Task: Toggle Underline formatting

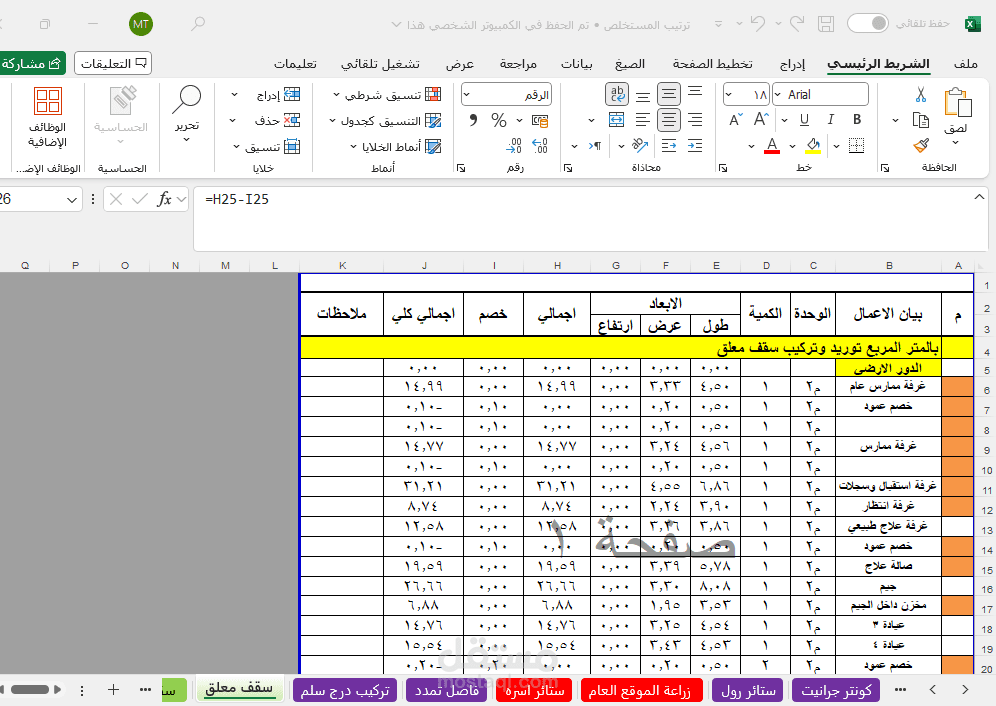Action: [x=804, y=119]
